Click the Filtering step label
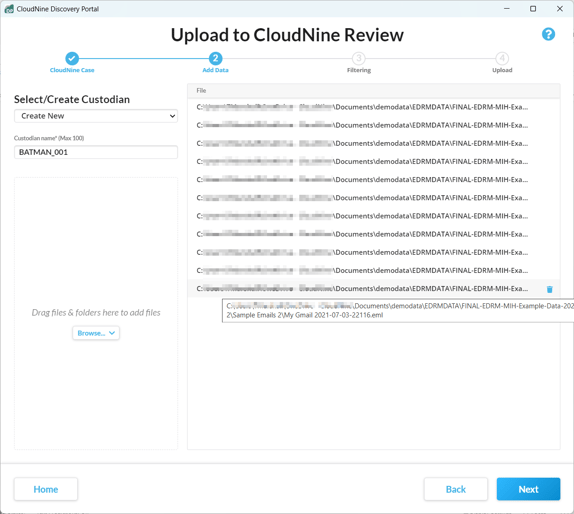Screen dimensions: 574x514 (x=359, y=70)
